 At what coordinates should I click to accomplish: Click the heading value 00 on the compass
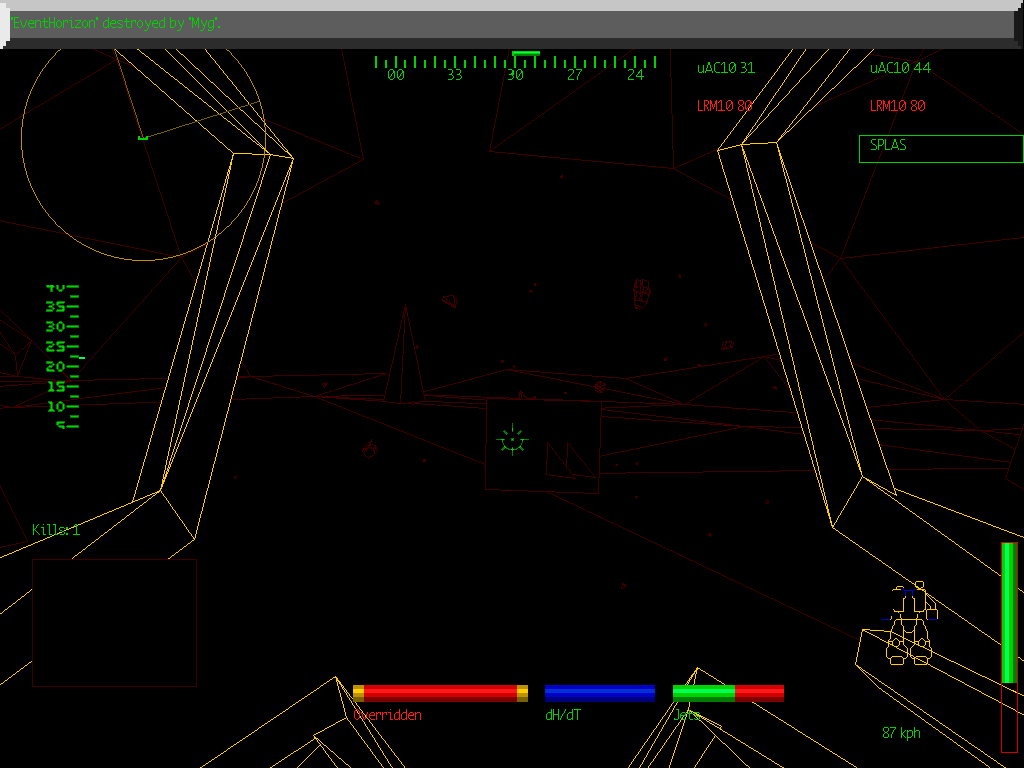(x=394, y=74)
